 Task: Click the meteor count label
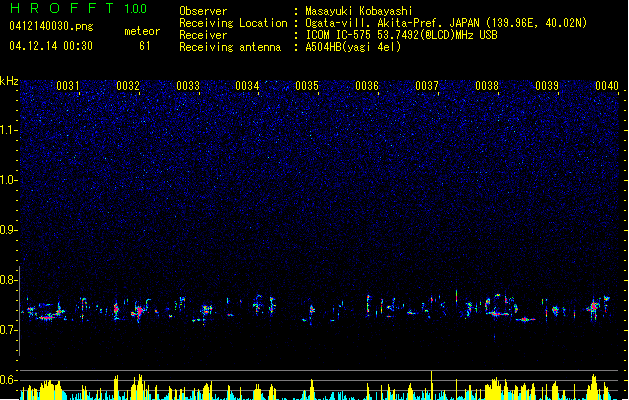(x=142, y=31)
